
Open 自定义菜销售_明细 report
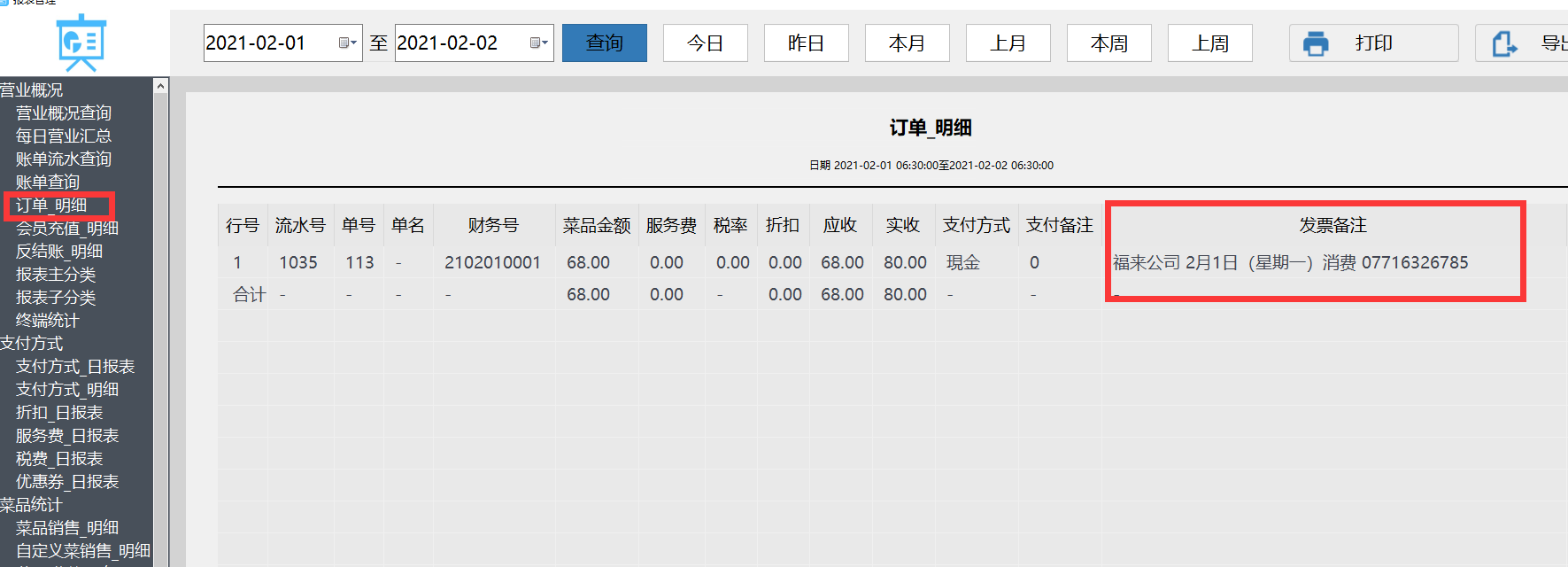[x=83, y=550]
